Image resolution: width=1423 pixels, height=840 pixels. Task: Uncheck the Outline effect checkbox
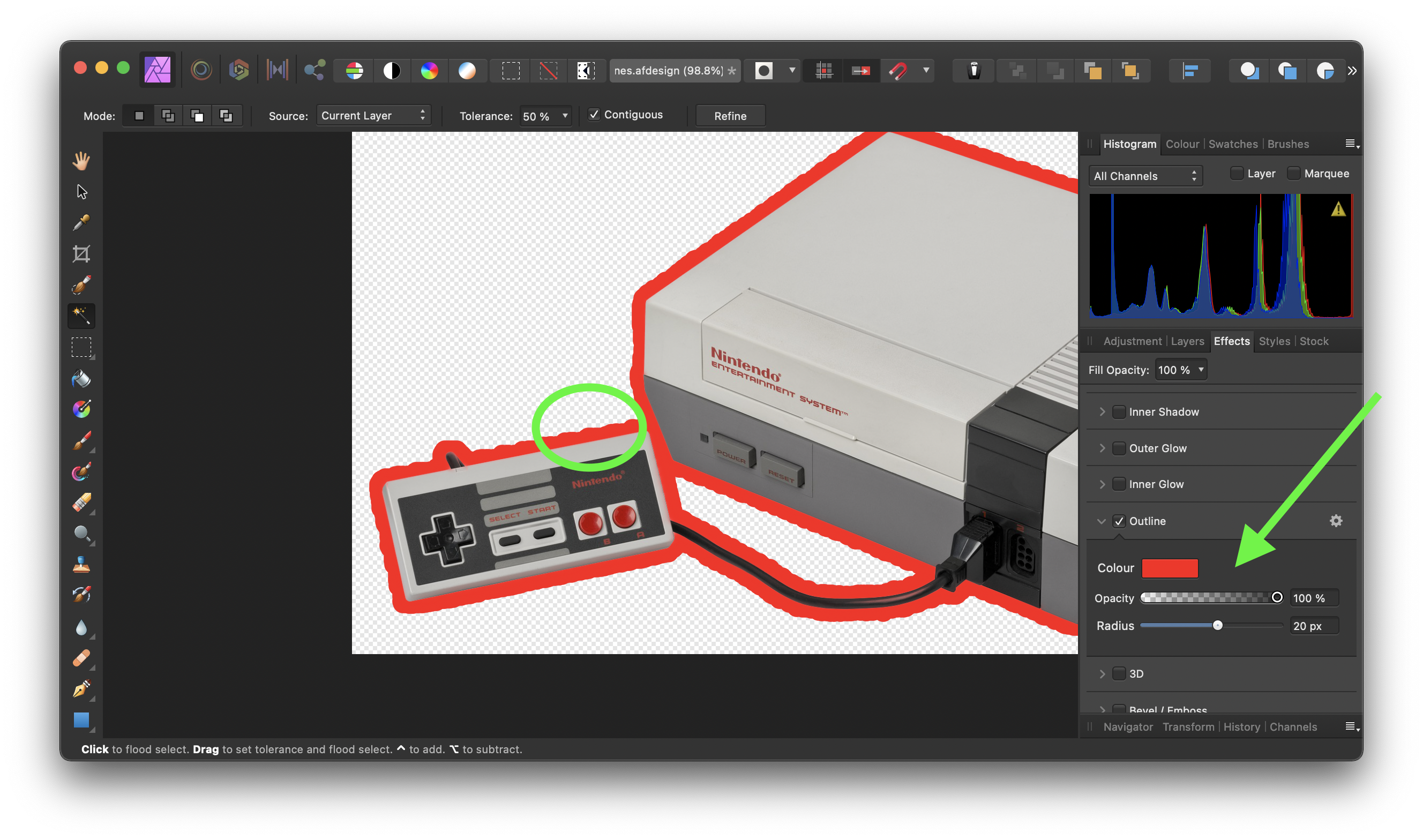pyautogui.click(x=1119, y=521)
